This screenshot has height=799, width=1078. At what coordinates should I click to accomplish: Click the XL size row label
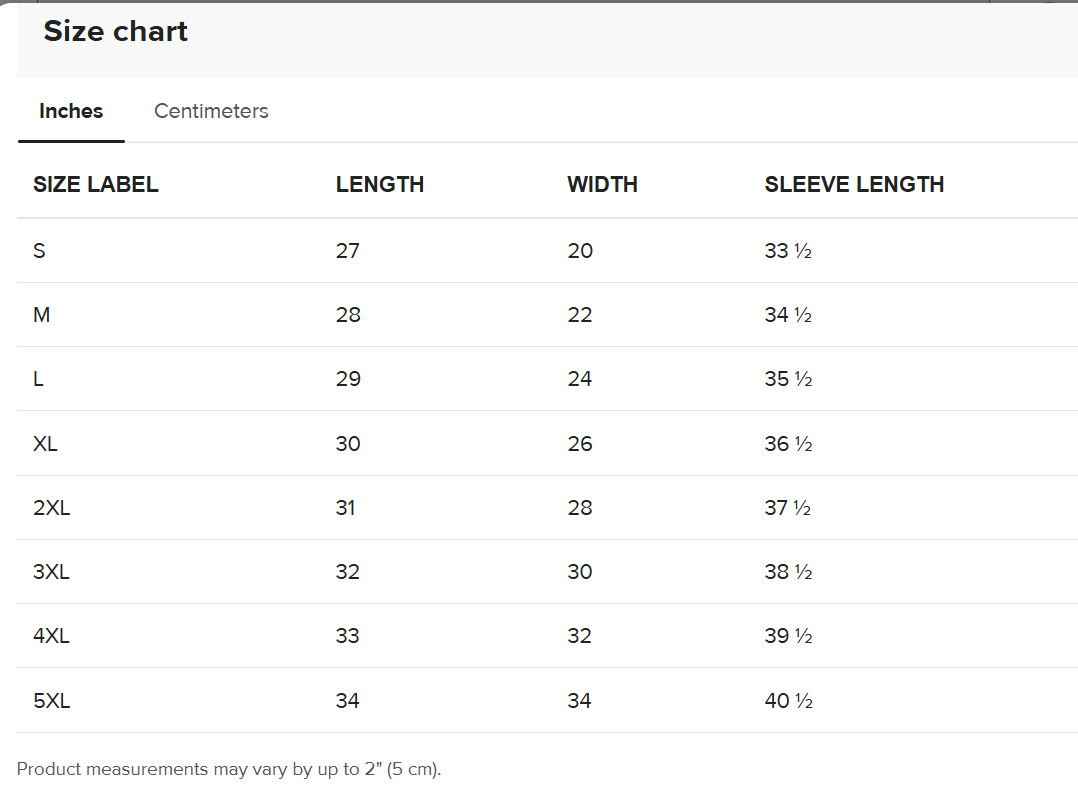pos(45,444)
